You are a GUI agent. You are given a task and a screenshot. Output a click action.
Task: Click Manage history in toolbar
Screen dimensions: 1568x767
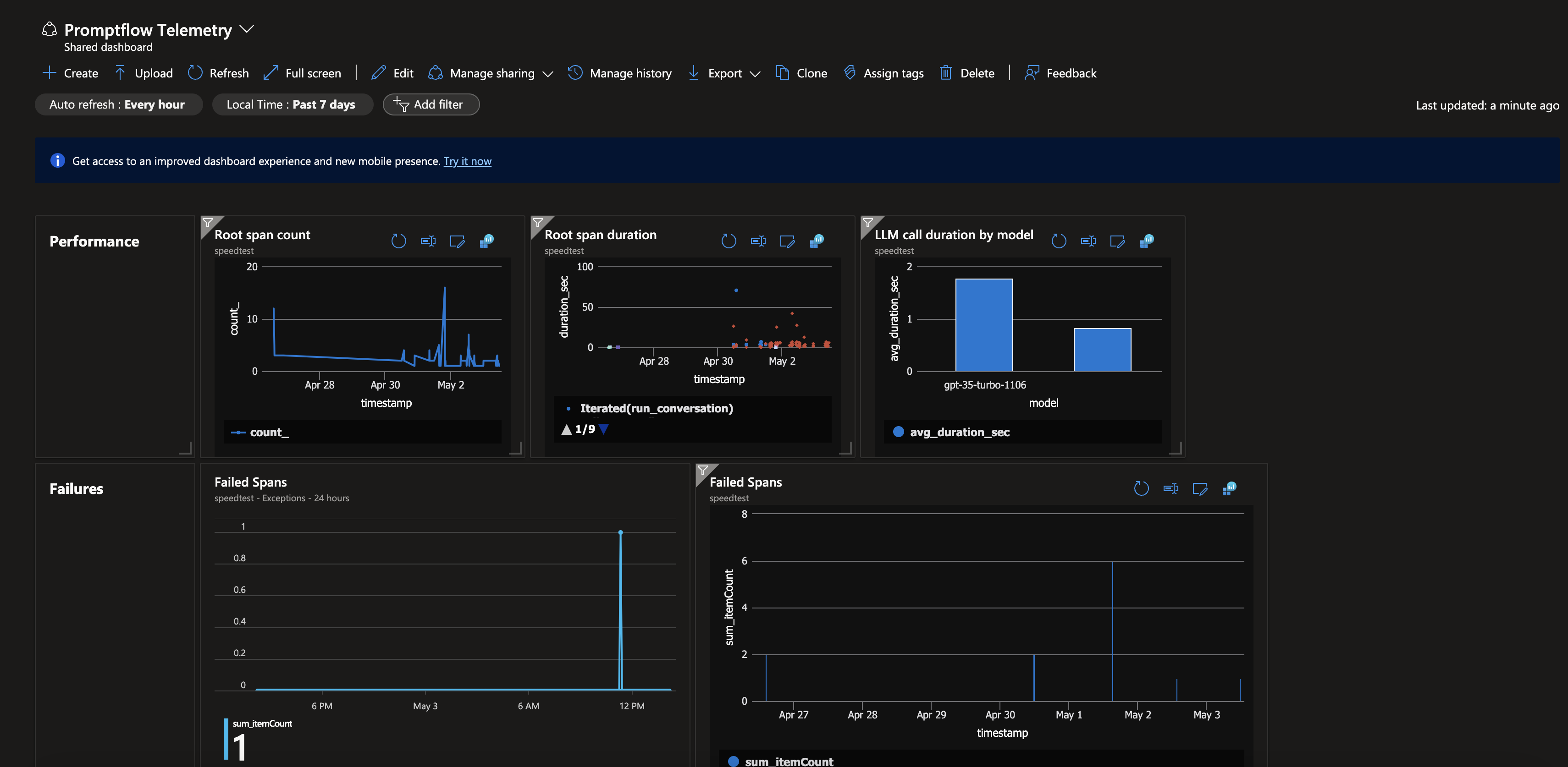tap(620, 73)
